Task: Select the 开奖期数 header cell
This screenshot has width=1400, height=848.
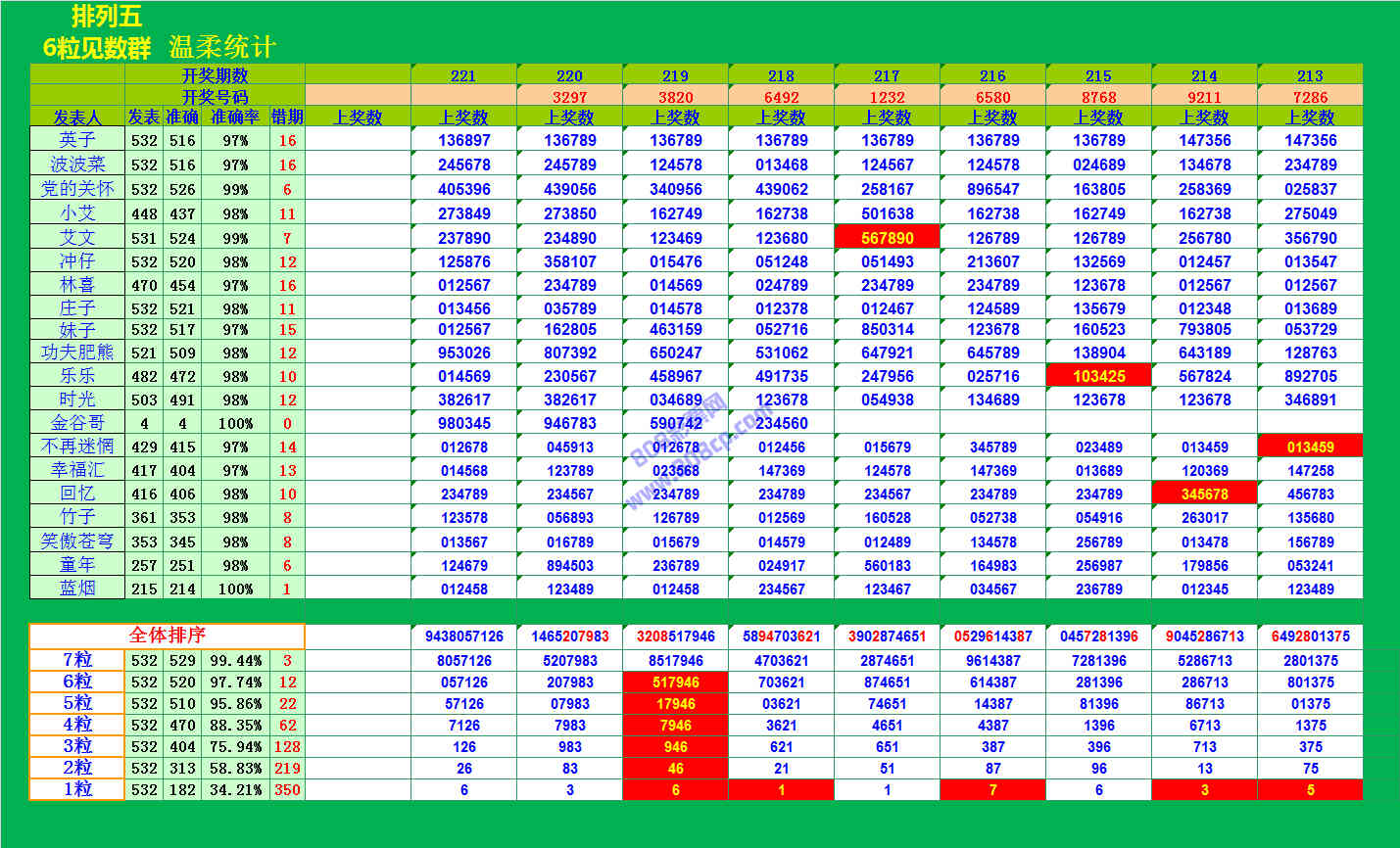Action: click(x=215, y=75)
